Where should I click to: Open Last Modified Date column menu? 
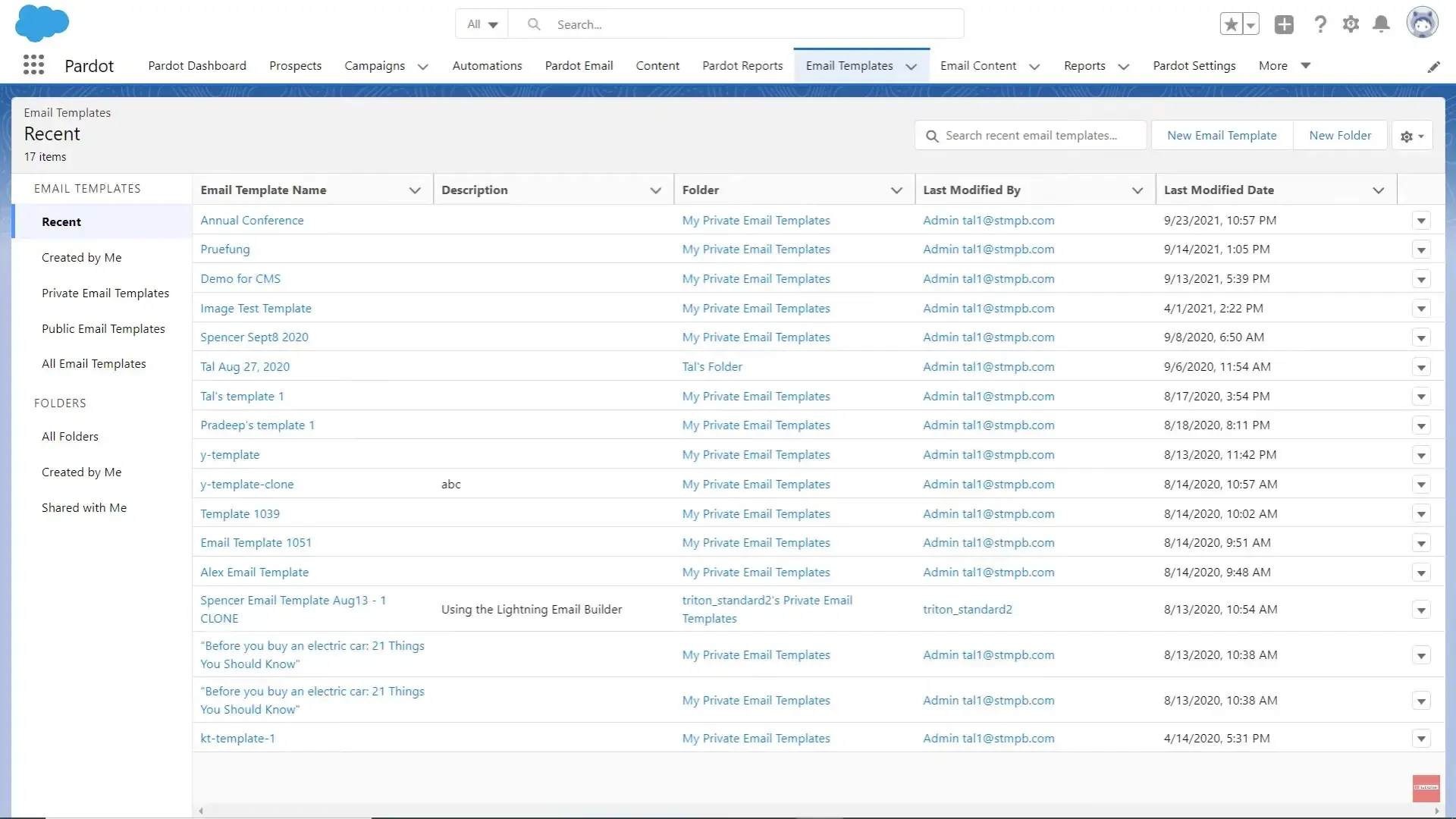(x=1379, y=190)
